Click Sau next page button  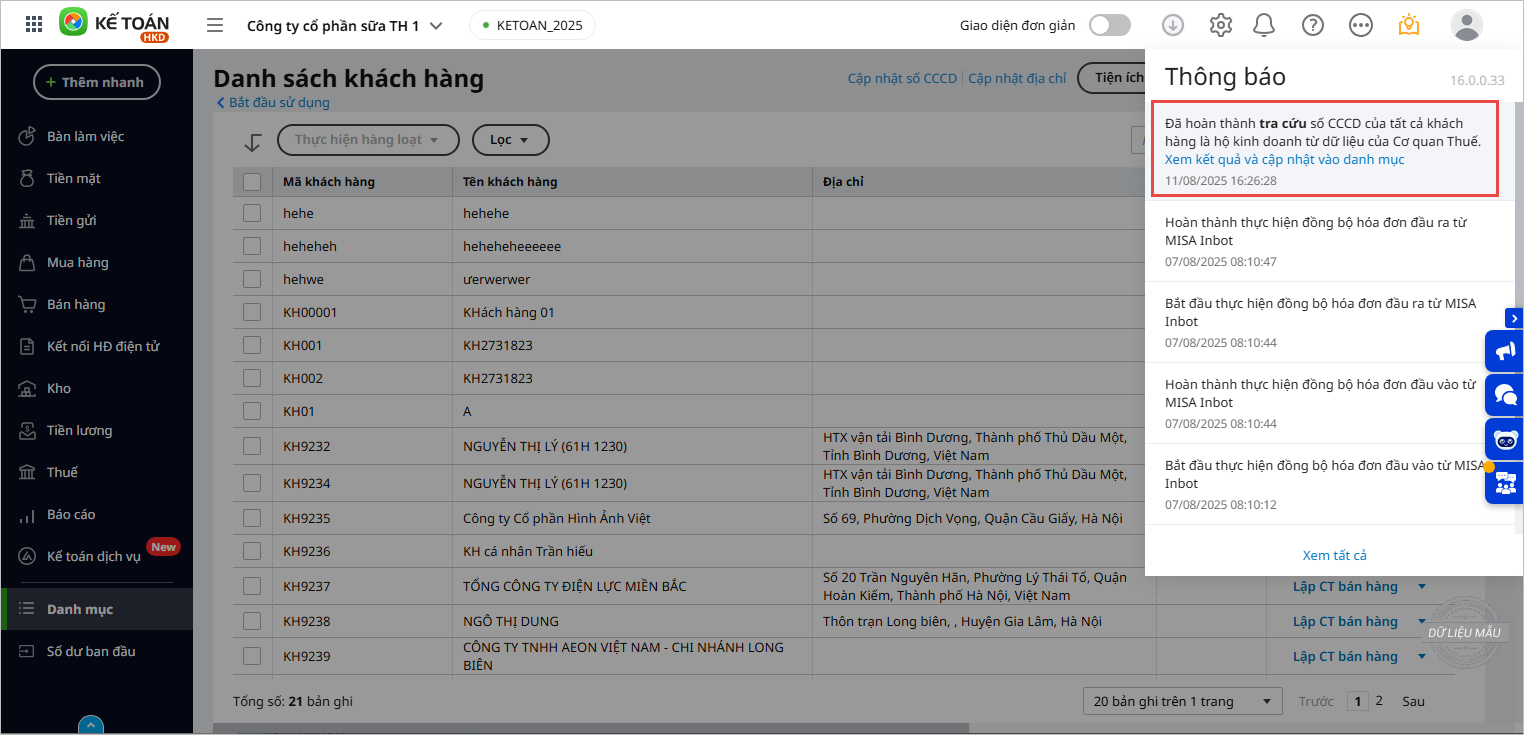[x=1413, y=701]
